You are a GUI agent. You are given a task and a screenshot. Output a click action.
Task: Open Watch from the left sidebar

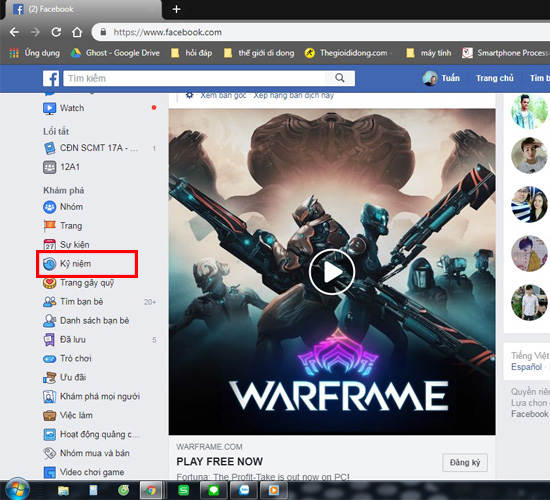(72, 108)
